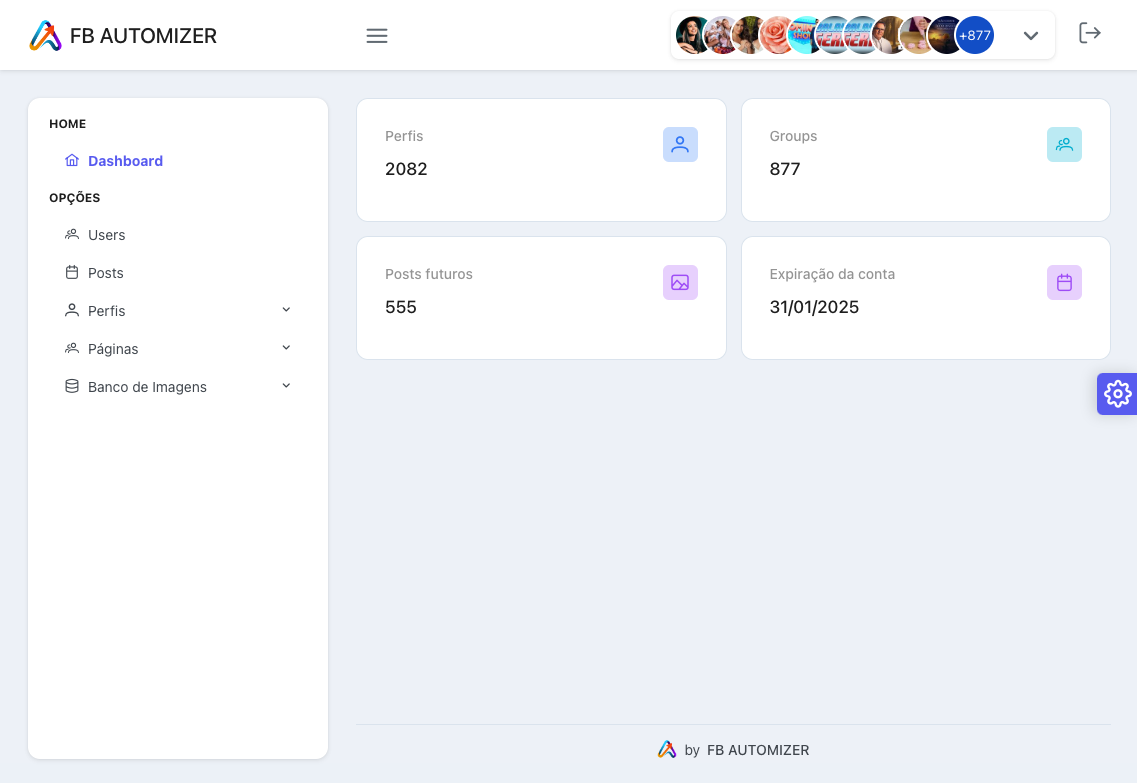The width and height of the screenshot is (1137, 783).
Task: Click the OPÇÕES section heading
Action: (x=75, y=197)
